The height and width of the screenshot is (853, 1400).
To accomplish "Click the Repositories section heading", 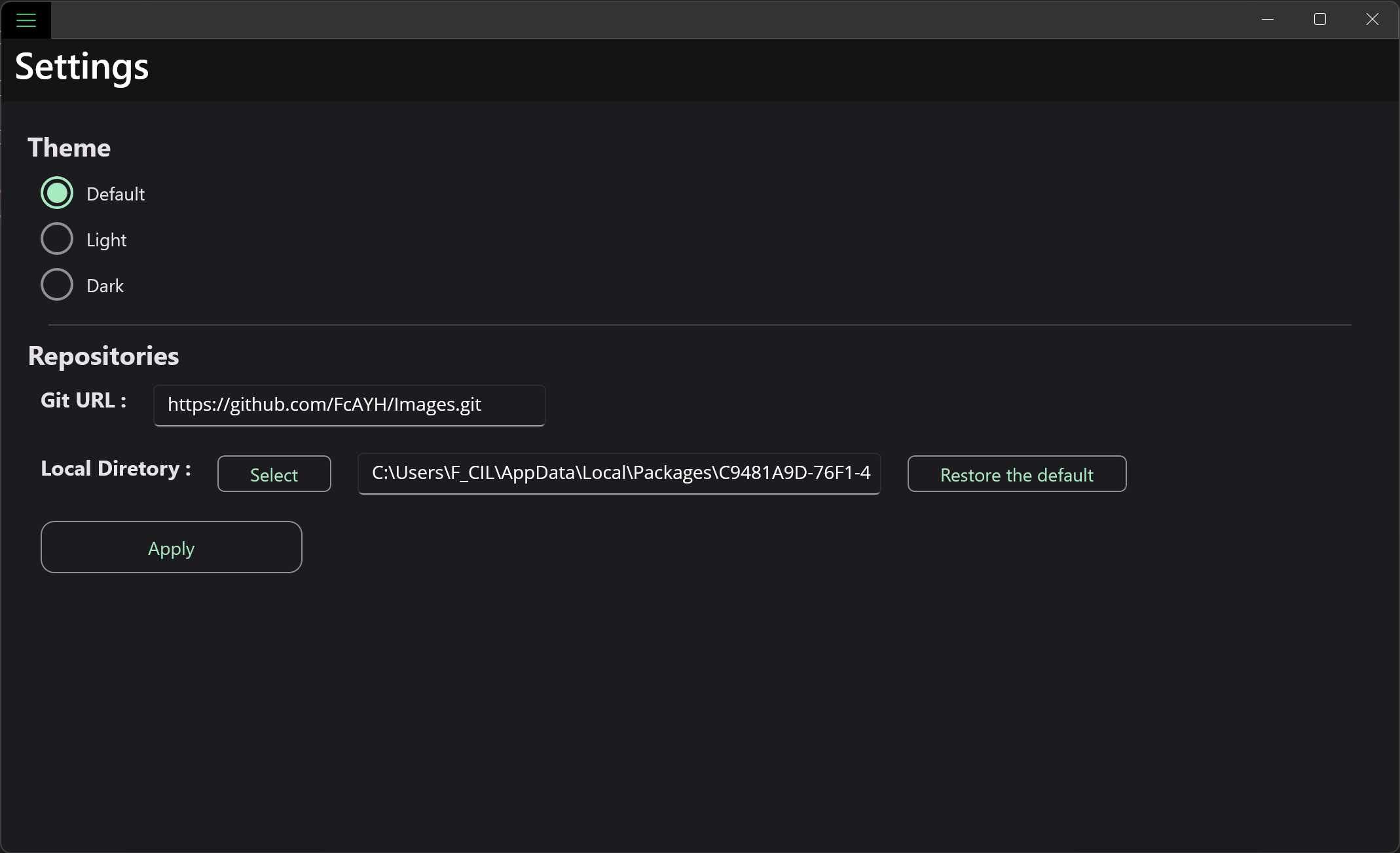I will click(x=103, y=356).
